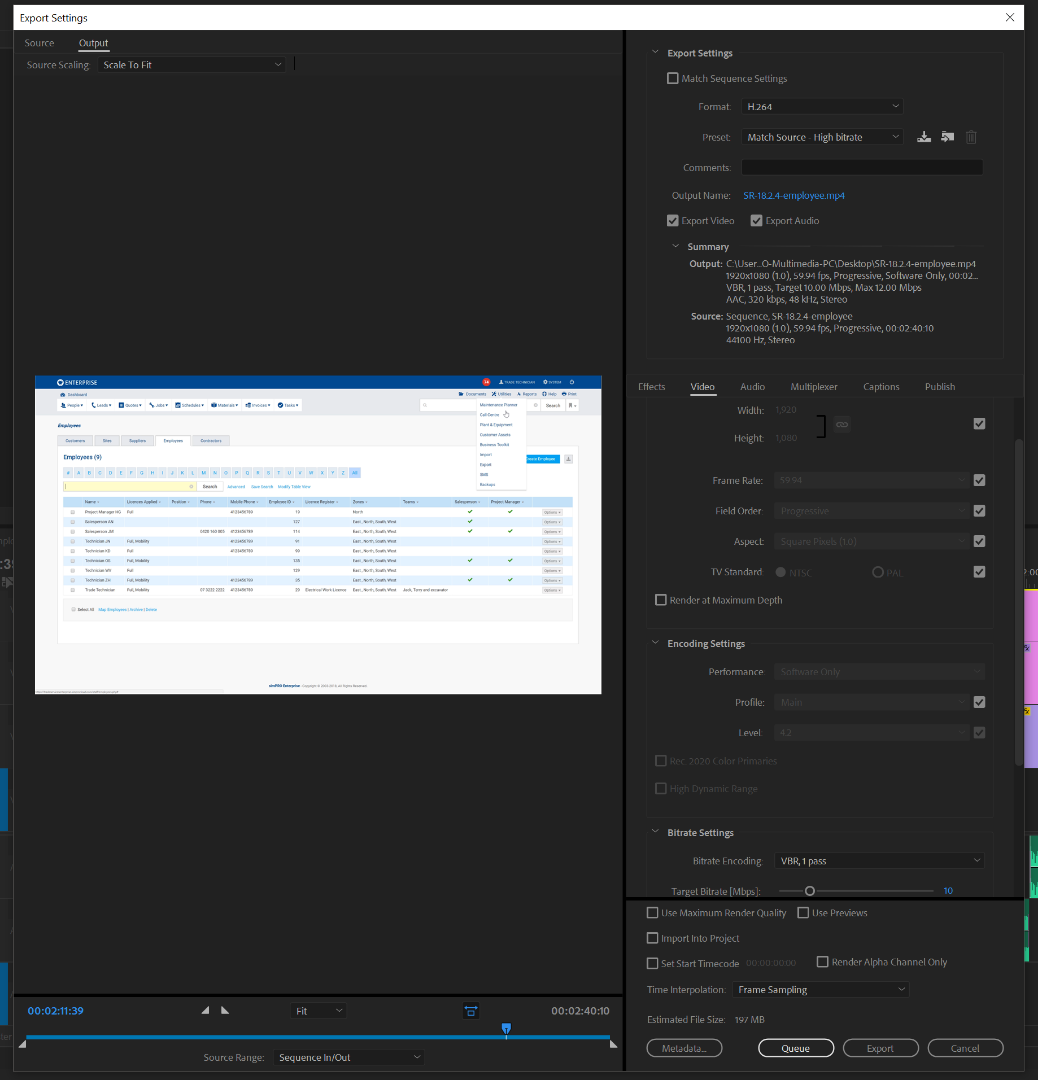Click the SR-18.2.4-employee.mp4 output name link
Screen dimensions: 1038x1080
(794, 196)
